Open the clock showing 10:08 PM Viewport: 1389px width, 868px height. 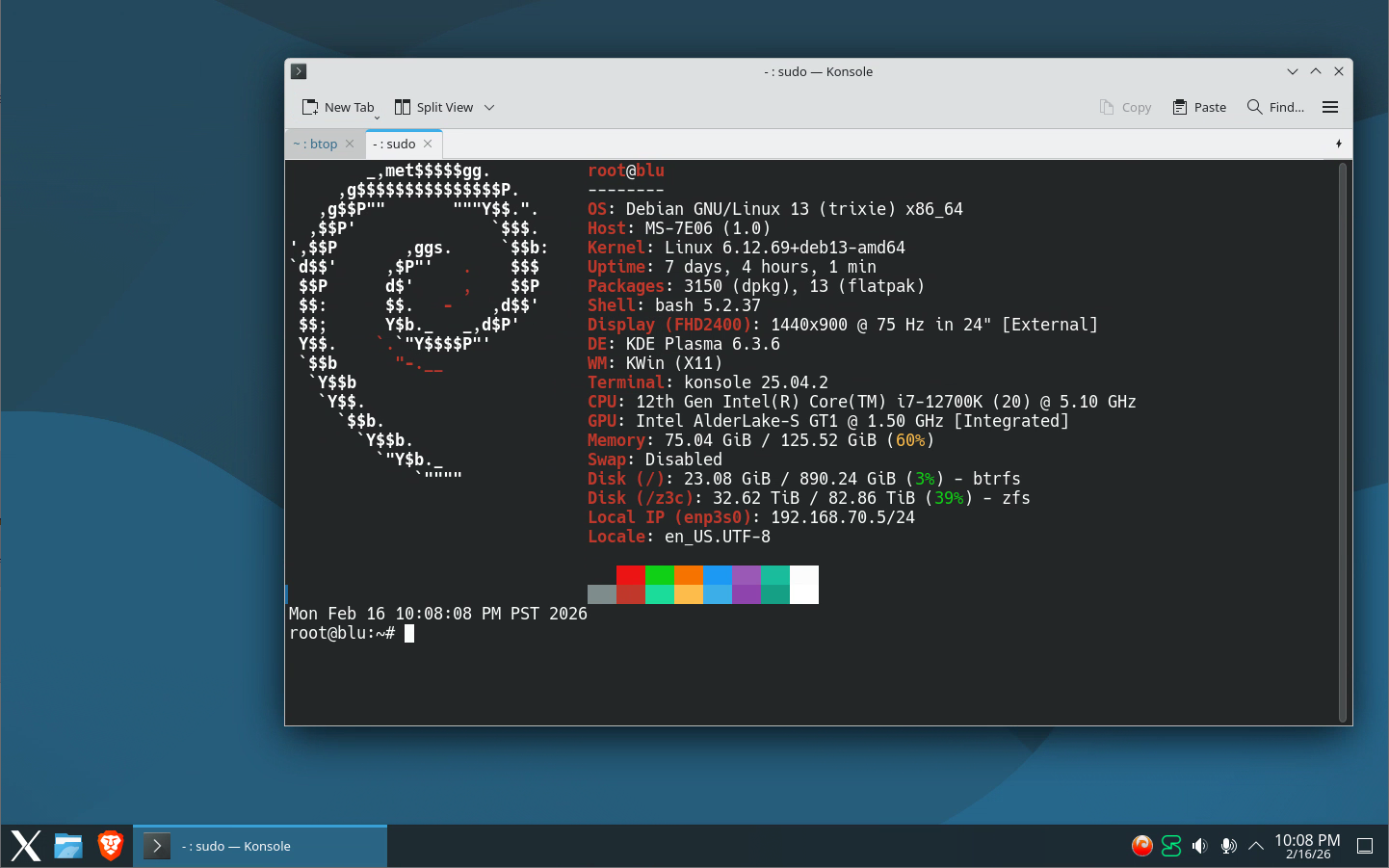click(x=1307, y=846)
